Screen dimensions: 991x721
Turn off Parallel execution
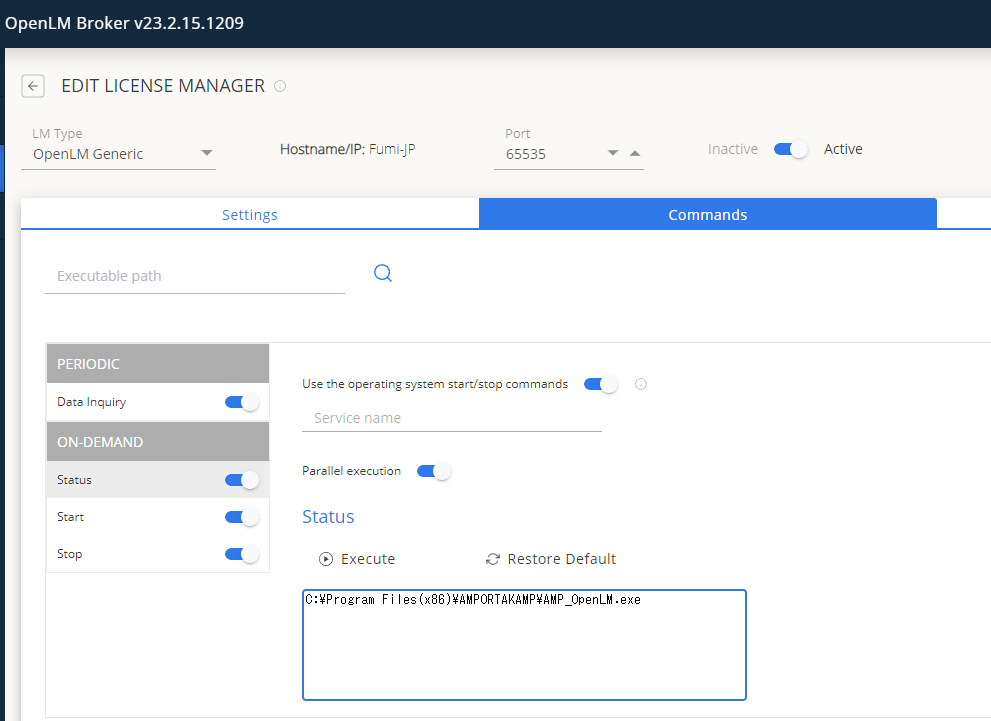[x=433, y=470]
